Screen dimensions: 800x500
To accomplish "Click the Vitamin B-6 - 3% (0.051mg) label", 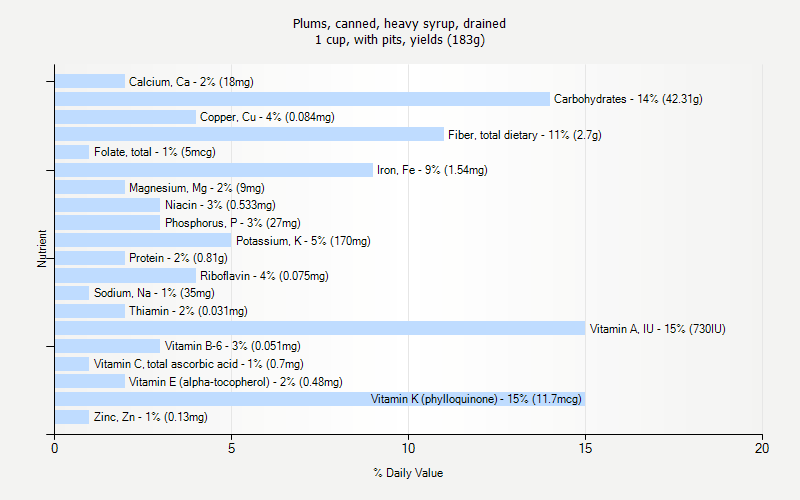I will [233, 346].
